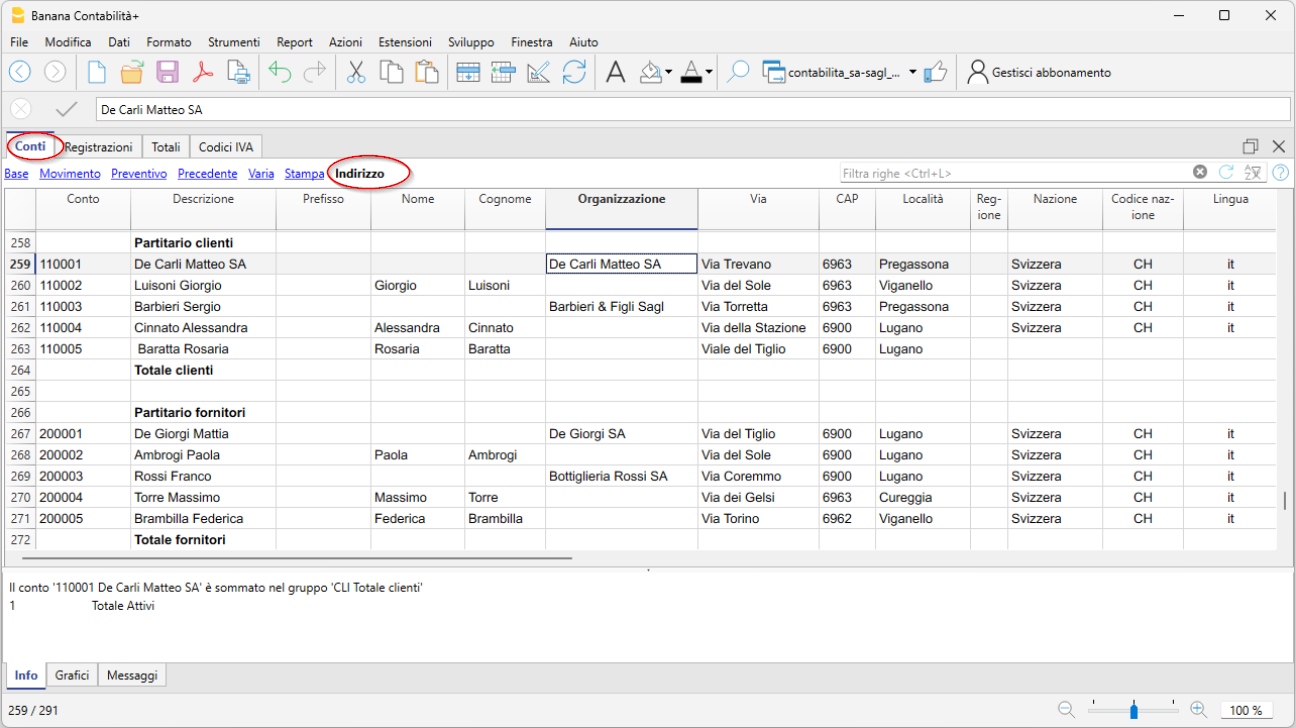Click the help question mark icon
This screenshot has width=1296, height=728.
coord(1280,172)
